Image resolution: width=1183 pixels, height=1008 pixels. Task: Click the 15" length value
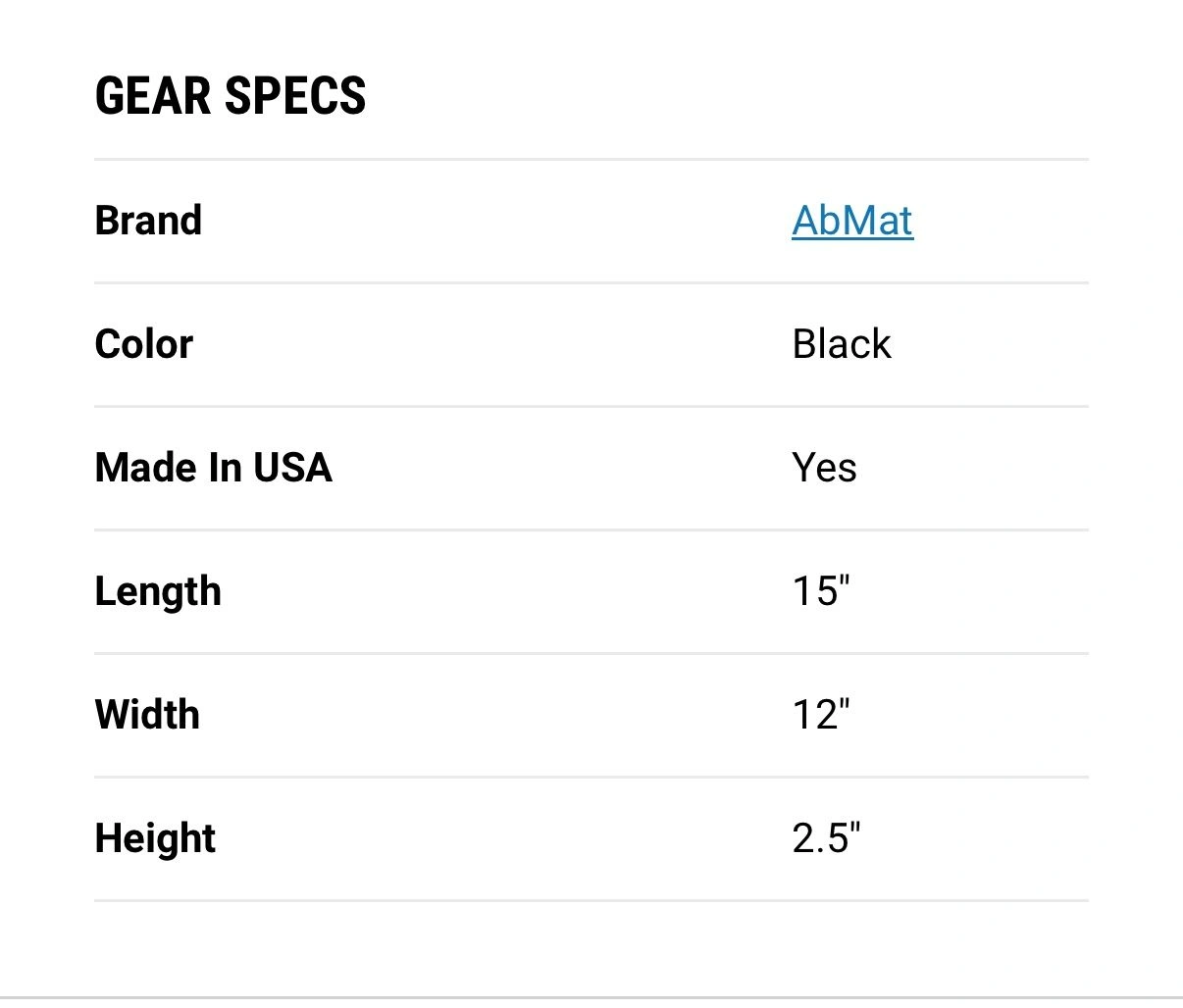click(x=820, y=591)
